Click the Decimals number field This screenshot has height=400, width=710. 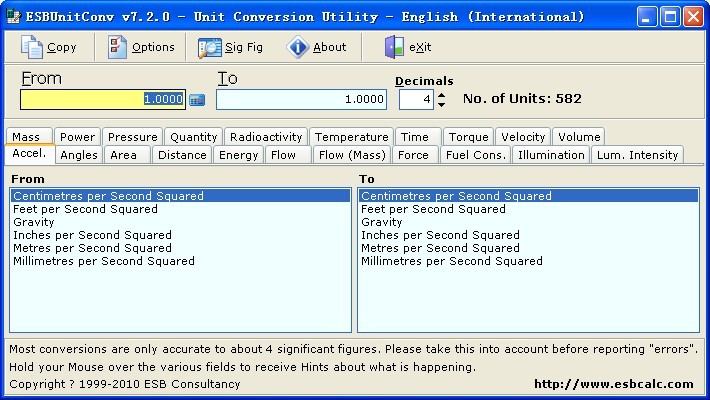415,100
